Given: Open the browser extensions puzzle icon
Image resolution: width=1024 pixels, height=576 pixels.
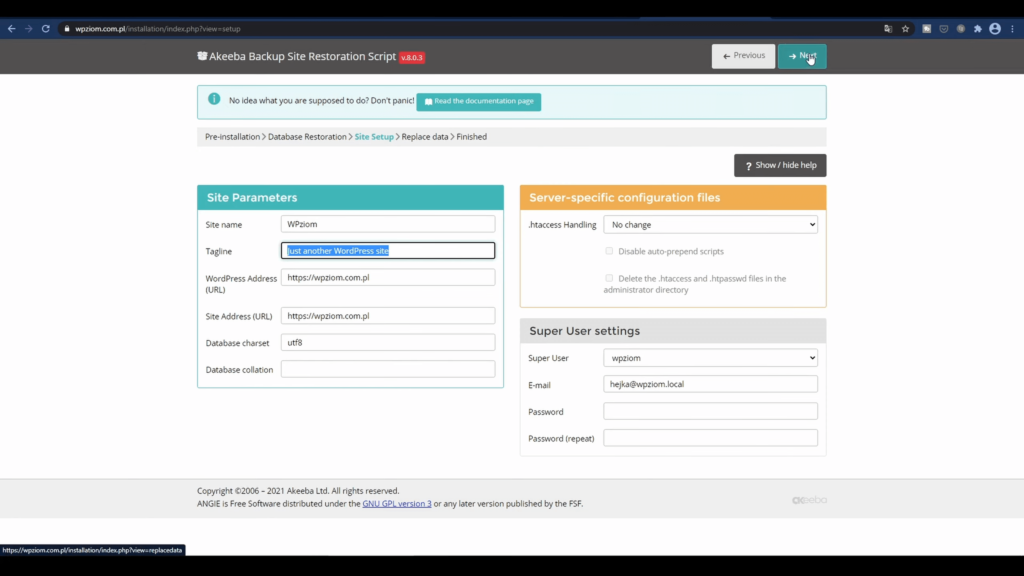Looking at the screenshot, I should (x=977, y=29).
